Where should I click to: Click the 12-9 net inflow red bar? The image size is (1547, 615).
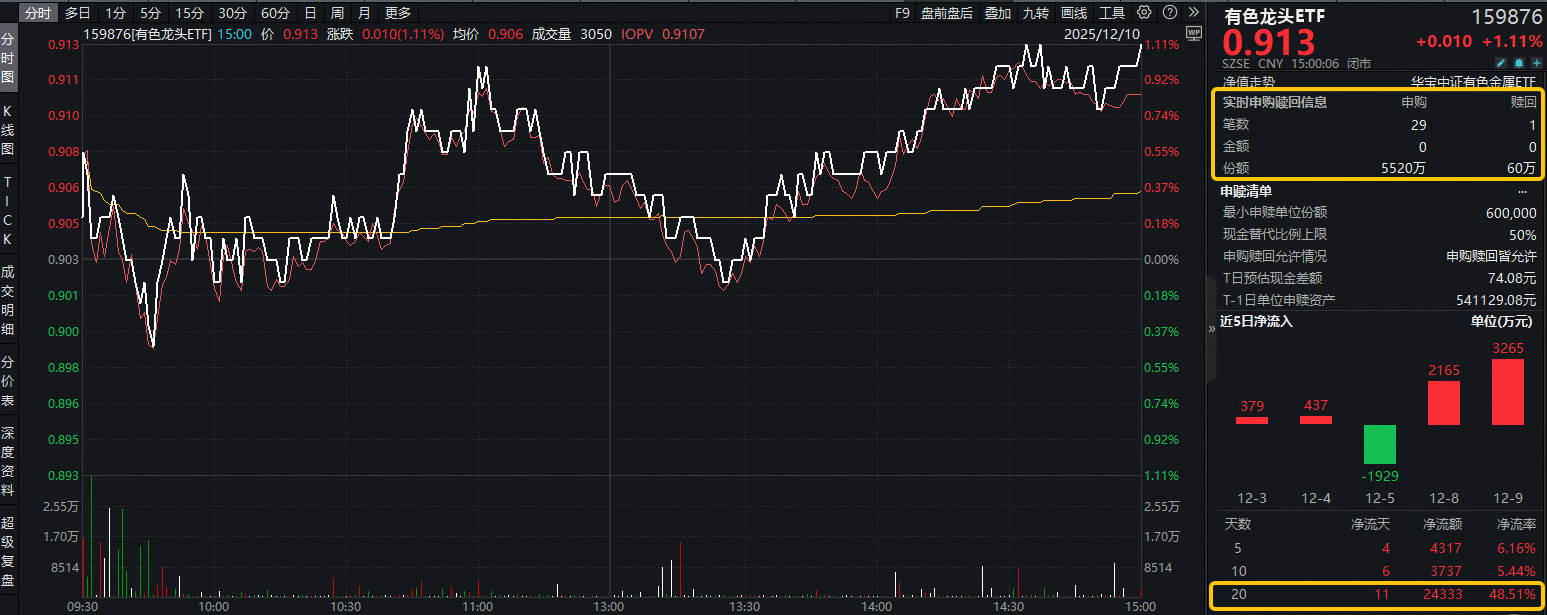(x=1507, y=392)
